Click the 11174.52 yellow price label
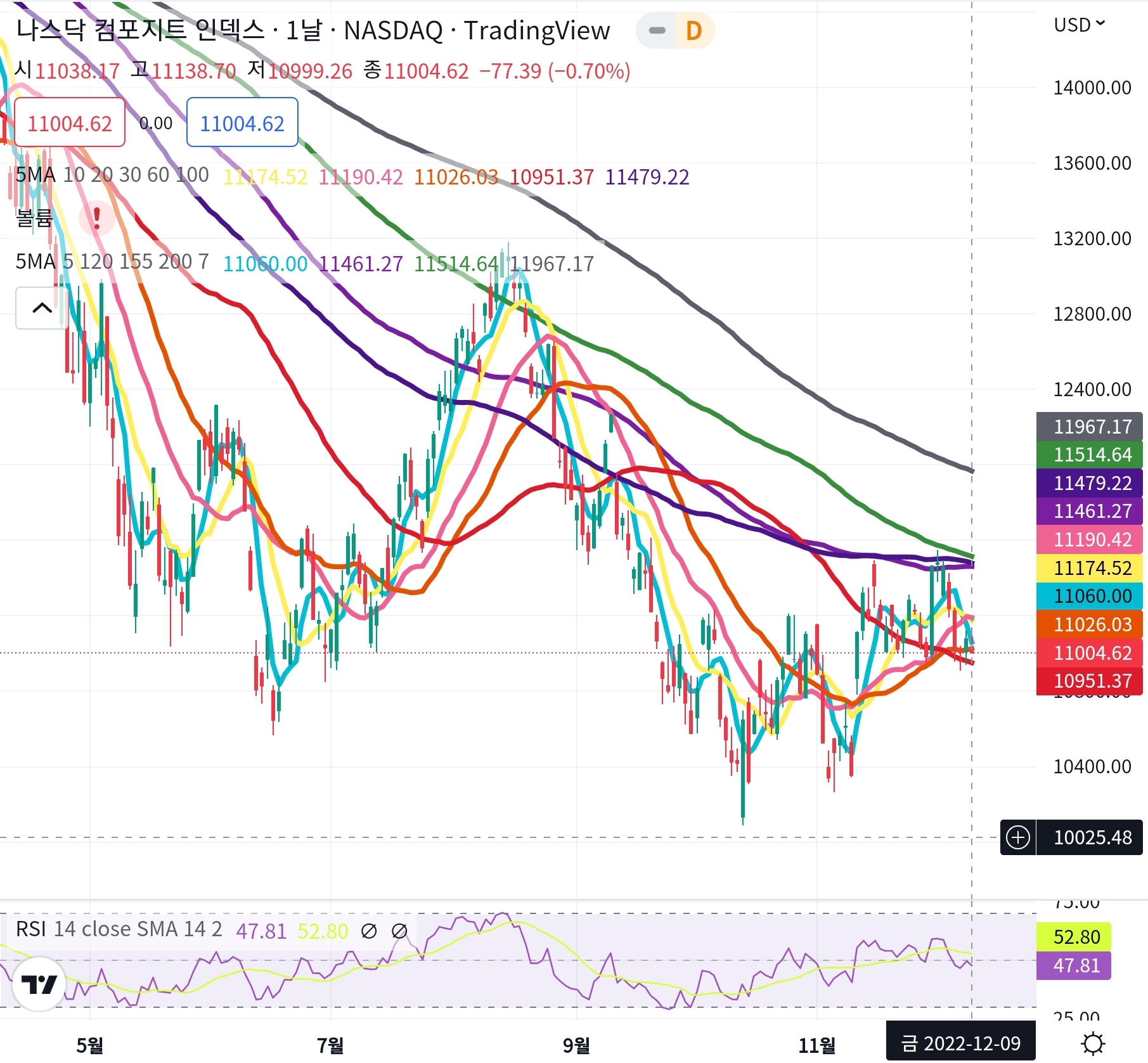 coord(1090,568)
